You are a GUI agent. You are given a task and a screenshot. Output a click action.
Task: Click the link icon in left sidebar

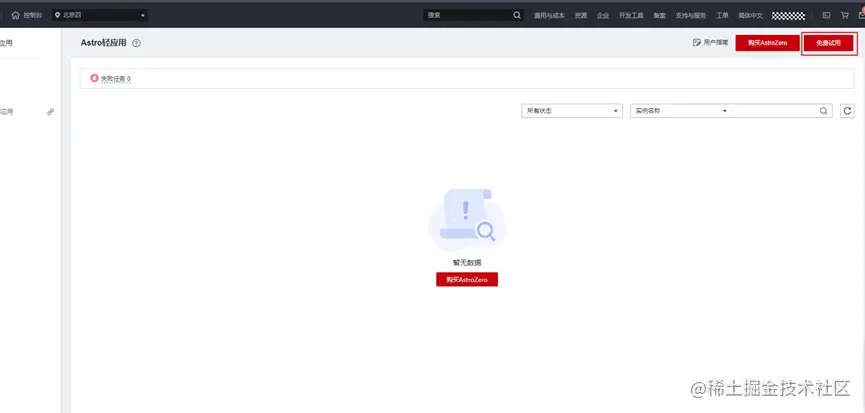(x=50, y=112)
